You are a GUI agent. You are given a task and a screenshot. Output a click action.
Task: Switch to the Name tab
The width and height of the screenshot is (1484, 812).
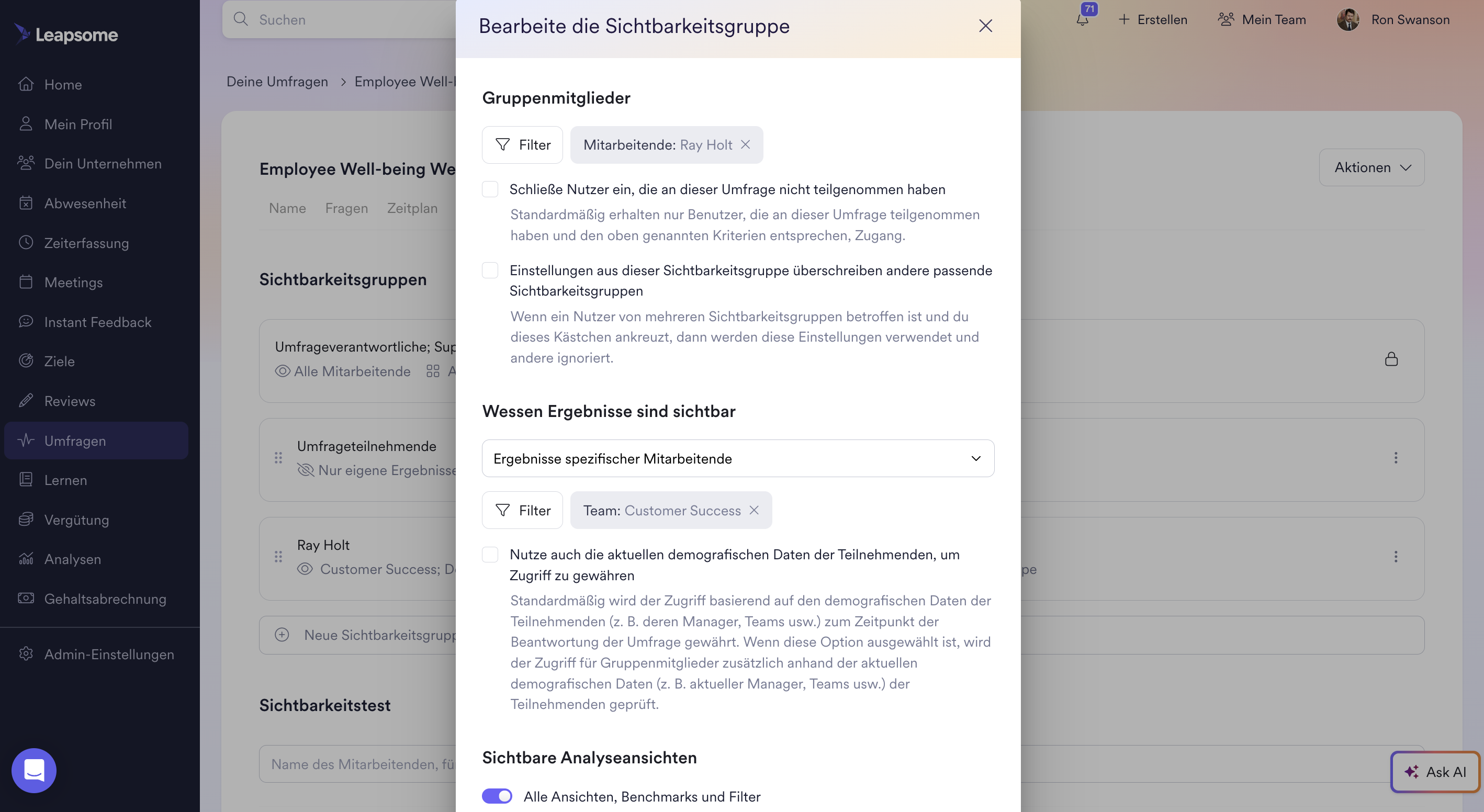[x=287, y=208]
